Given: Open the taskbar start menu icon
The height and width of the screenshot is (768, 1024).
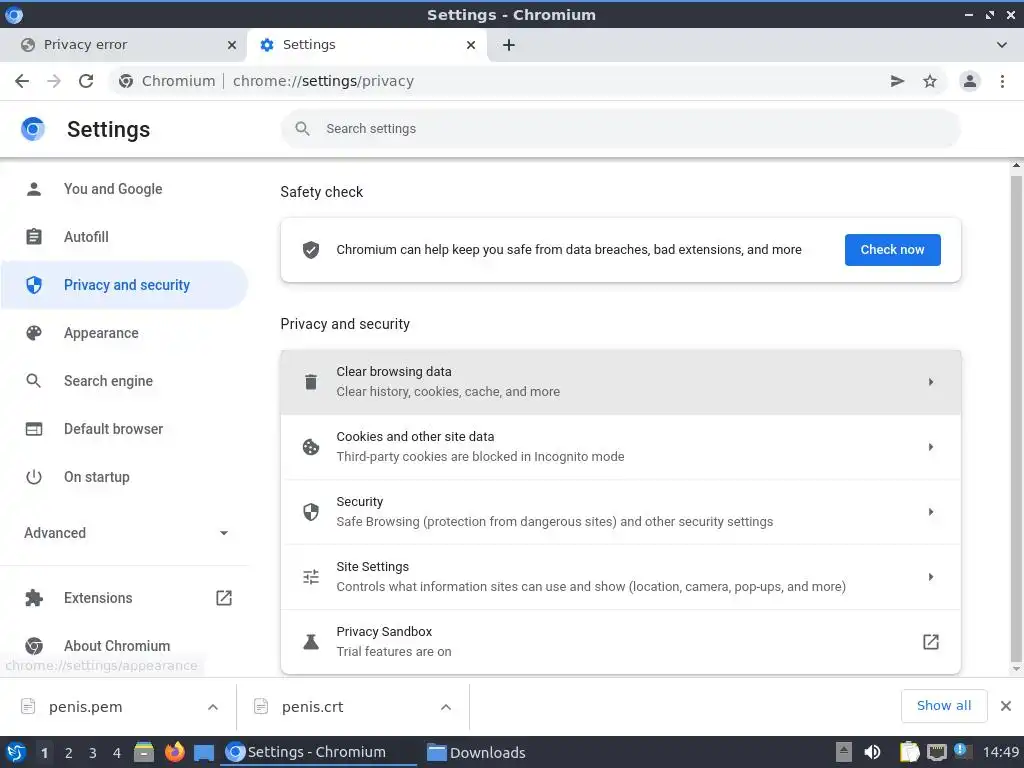Looking at the screenshot, I should [x=16, y=752].
